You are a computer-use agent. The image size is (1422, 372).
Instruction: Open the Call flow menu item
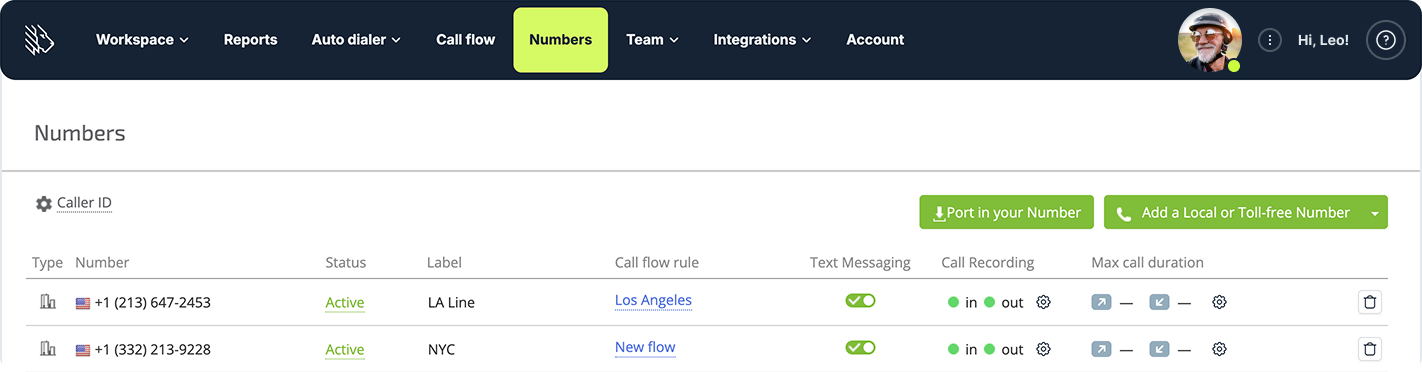(465, 40)
